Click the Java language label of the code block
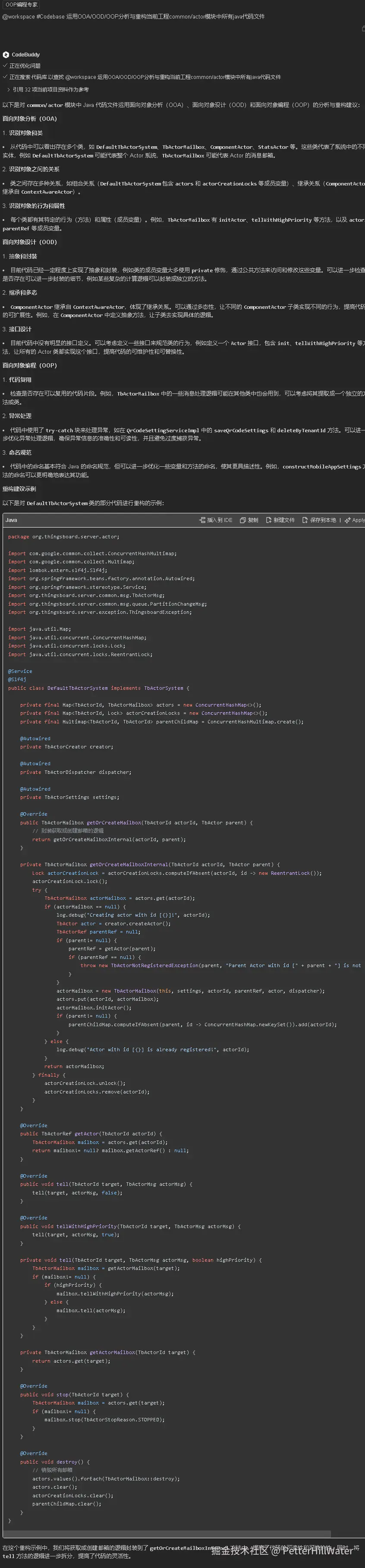The width and height of the screenshot is (365, 1568). point(12,520)
